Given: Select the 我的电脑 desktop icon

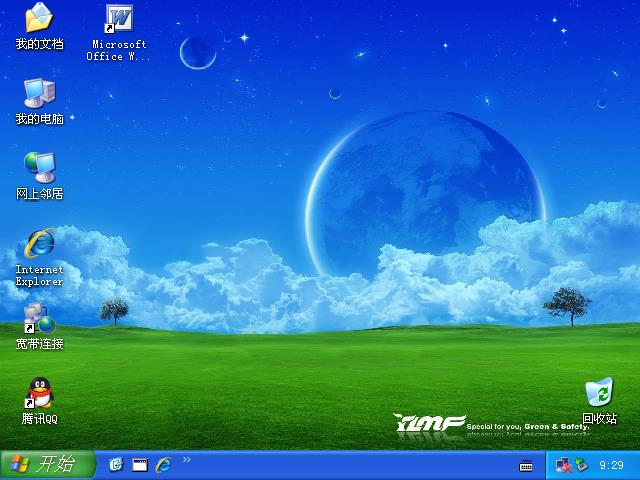Looking at the screenshot, I should pyautogui.click(x=39, y=93).
